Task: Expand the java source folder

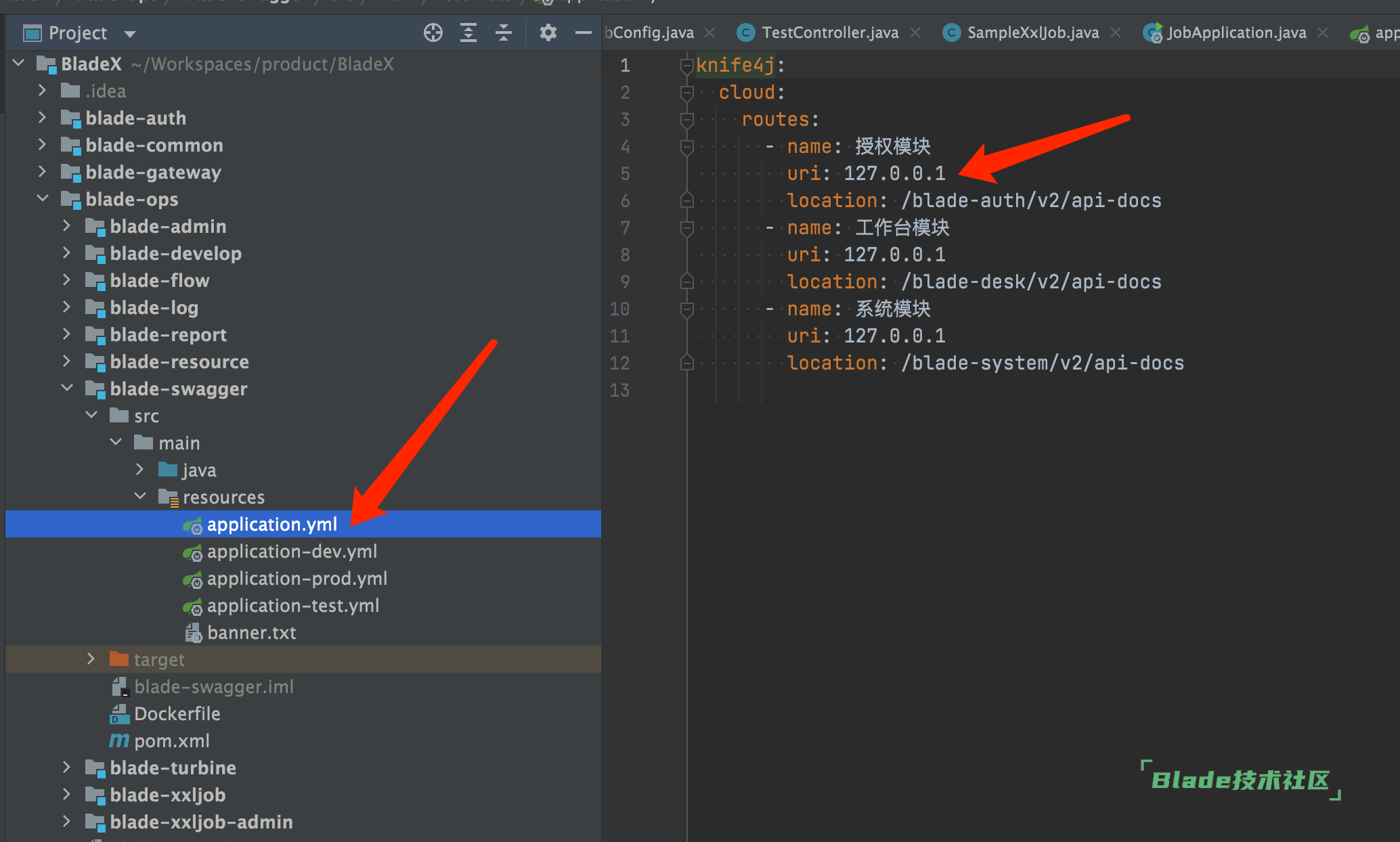Action: click(x=140, y=470)
